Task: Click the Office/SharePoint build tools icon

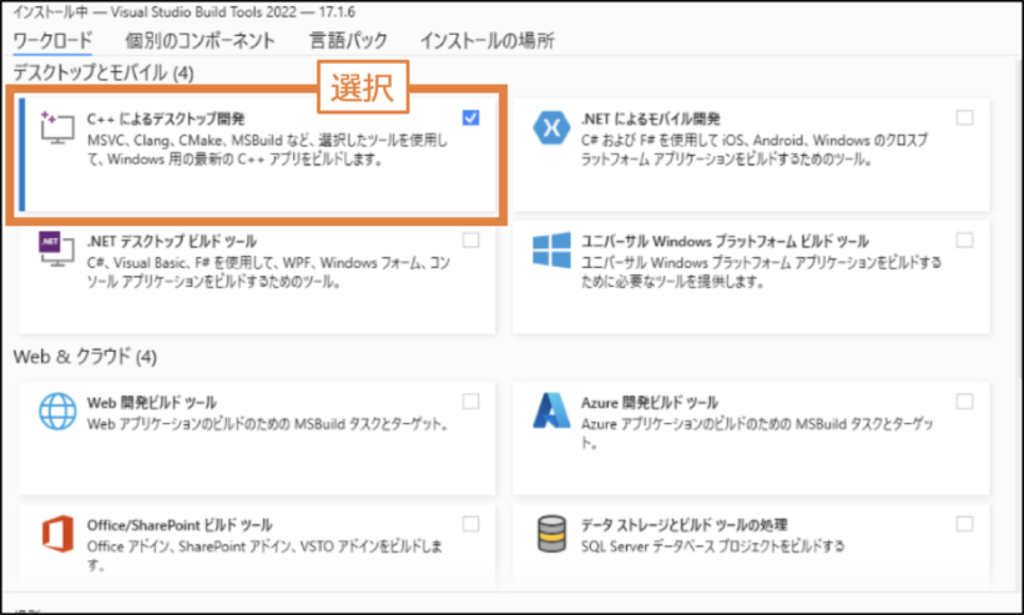Action: [57, 533]
